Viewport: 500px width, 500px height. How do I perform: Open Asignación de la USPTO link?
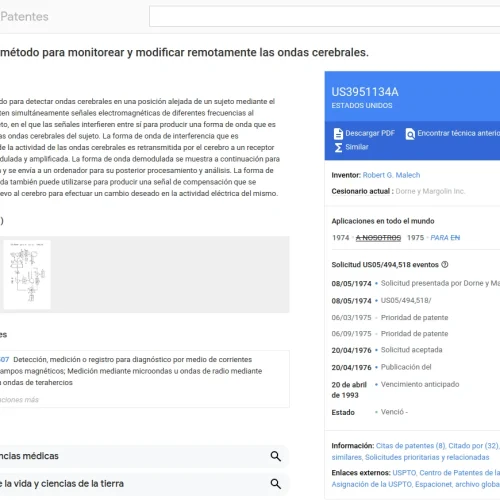pos(372,484)
